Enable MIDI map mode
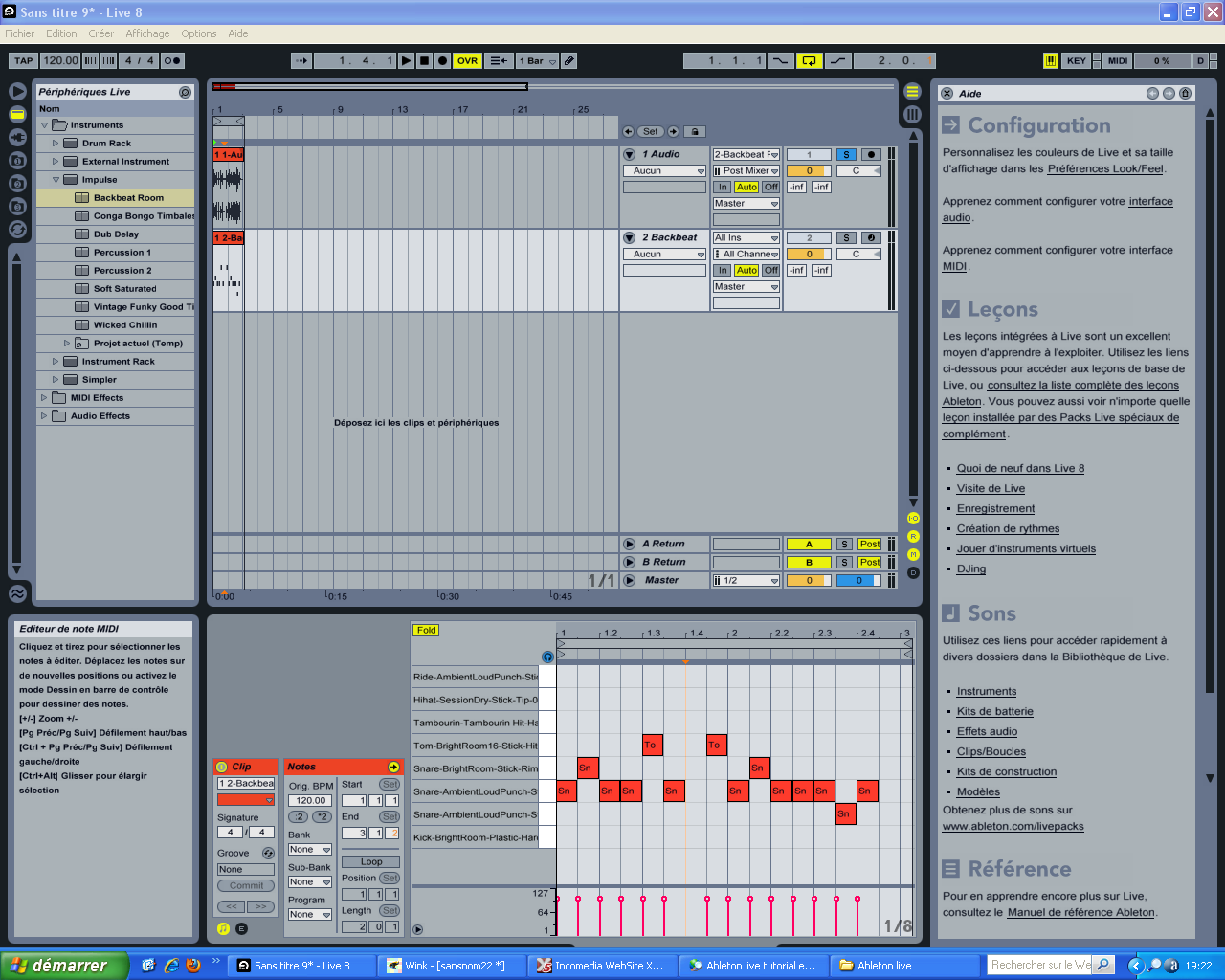 pyautogui.click(x=1118, y=60)
